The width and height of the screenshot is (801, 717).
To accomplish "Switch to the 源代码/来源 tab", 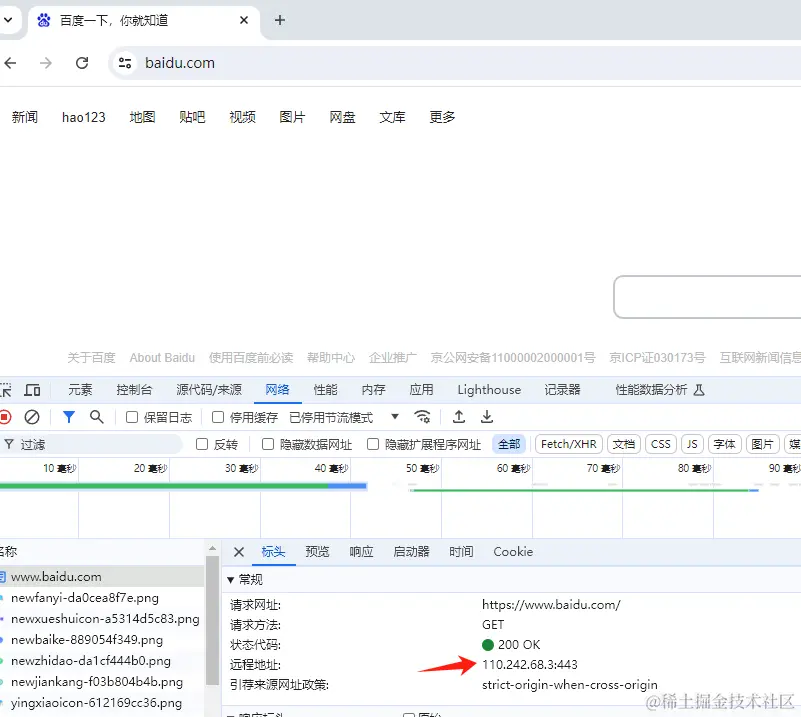I will 209,390.
